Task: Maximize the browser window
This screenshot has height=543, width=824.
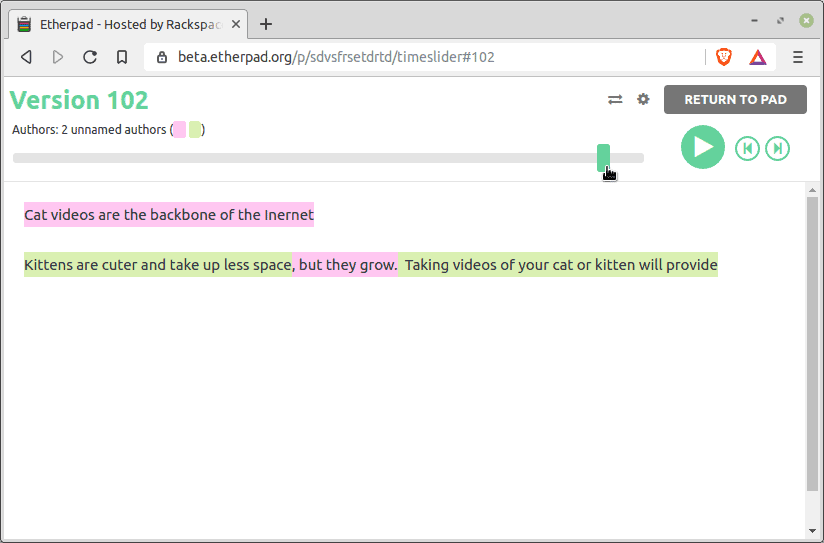Action: [x=780, y=21]
